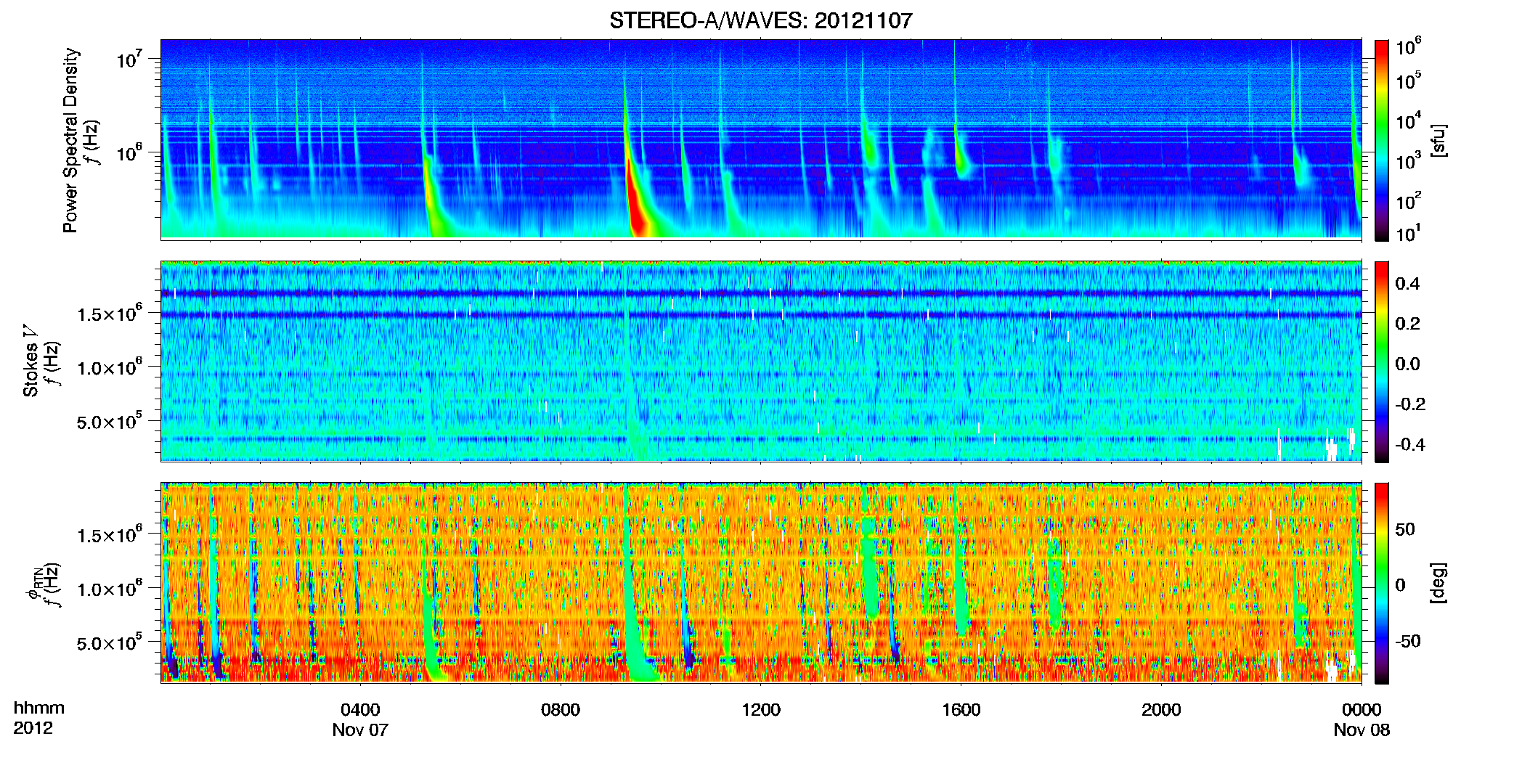Click the 1.0×10^6 tick on φRTN axis
Viewport: 1522px width, 784px height.
click(x=109, y=589)
